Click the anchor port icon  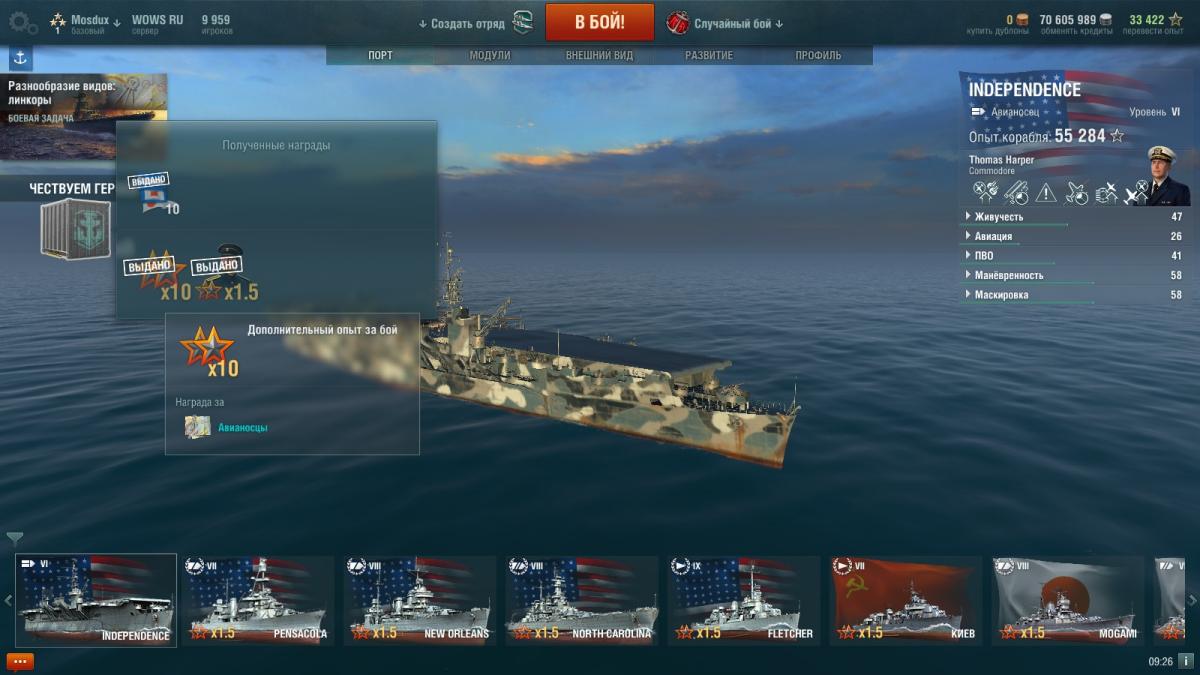(21, 58)
